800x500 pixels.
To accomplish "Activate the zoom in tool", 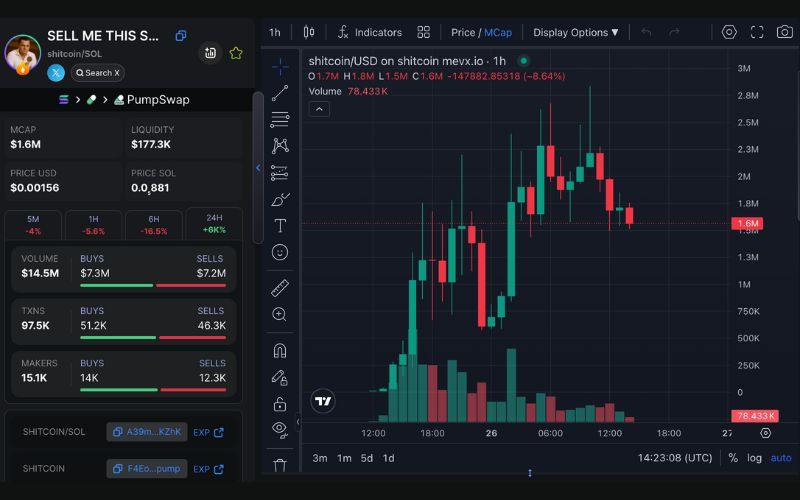I will click(280, 314).
